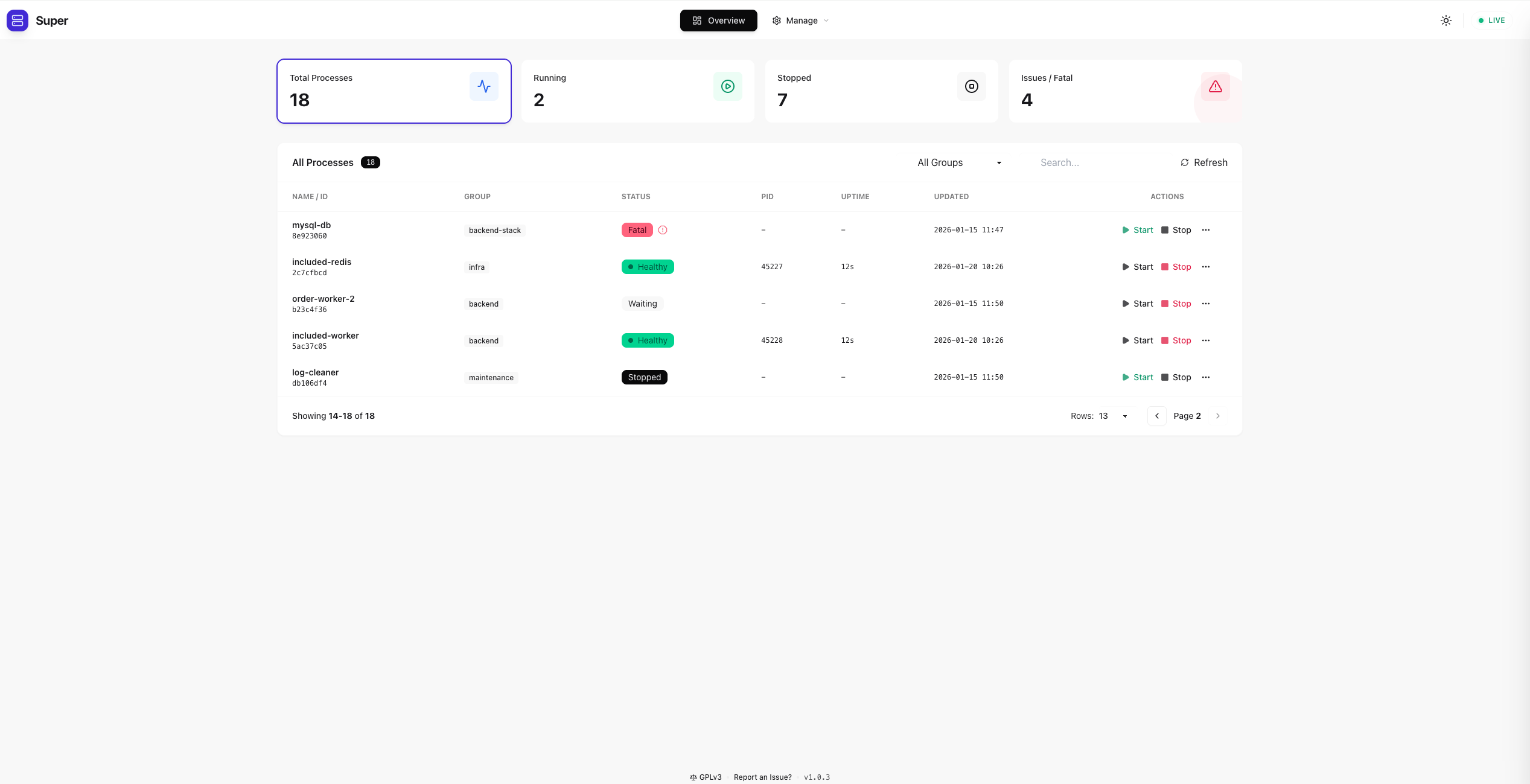The height and width of the screenshot is (784, 1530).
Task: Click the included-worker process name
Action: (325, 336)
